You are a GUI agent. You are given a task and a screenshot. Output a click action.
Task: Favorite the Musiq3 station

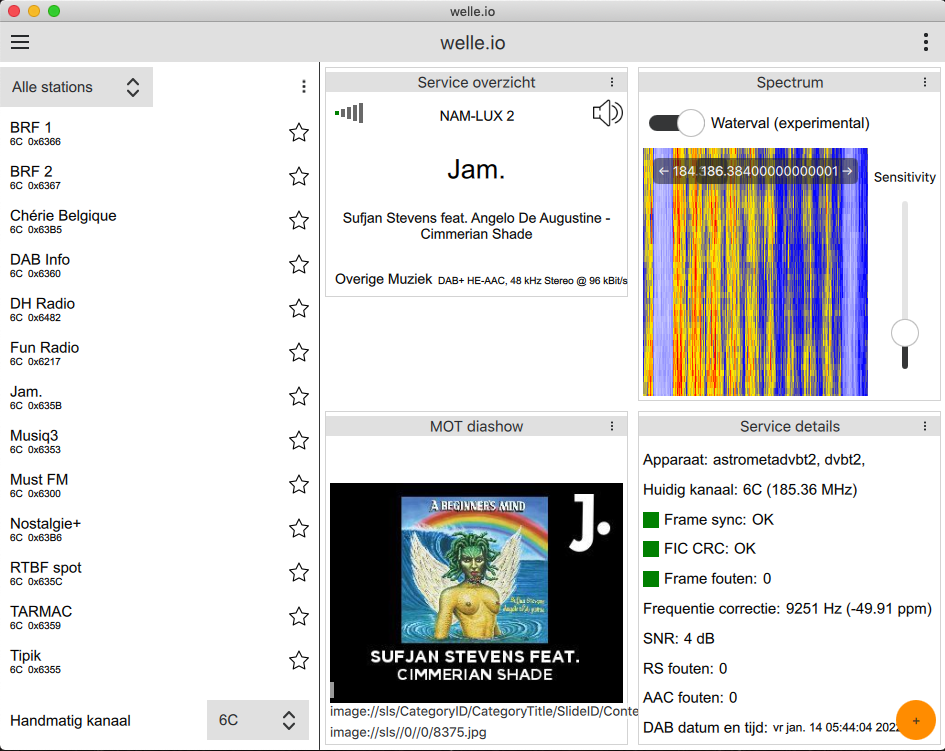299,441
